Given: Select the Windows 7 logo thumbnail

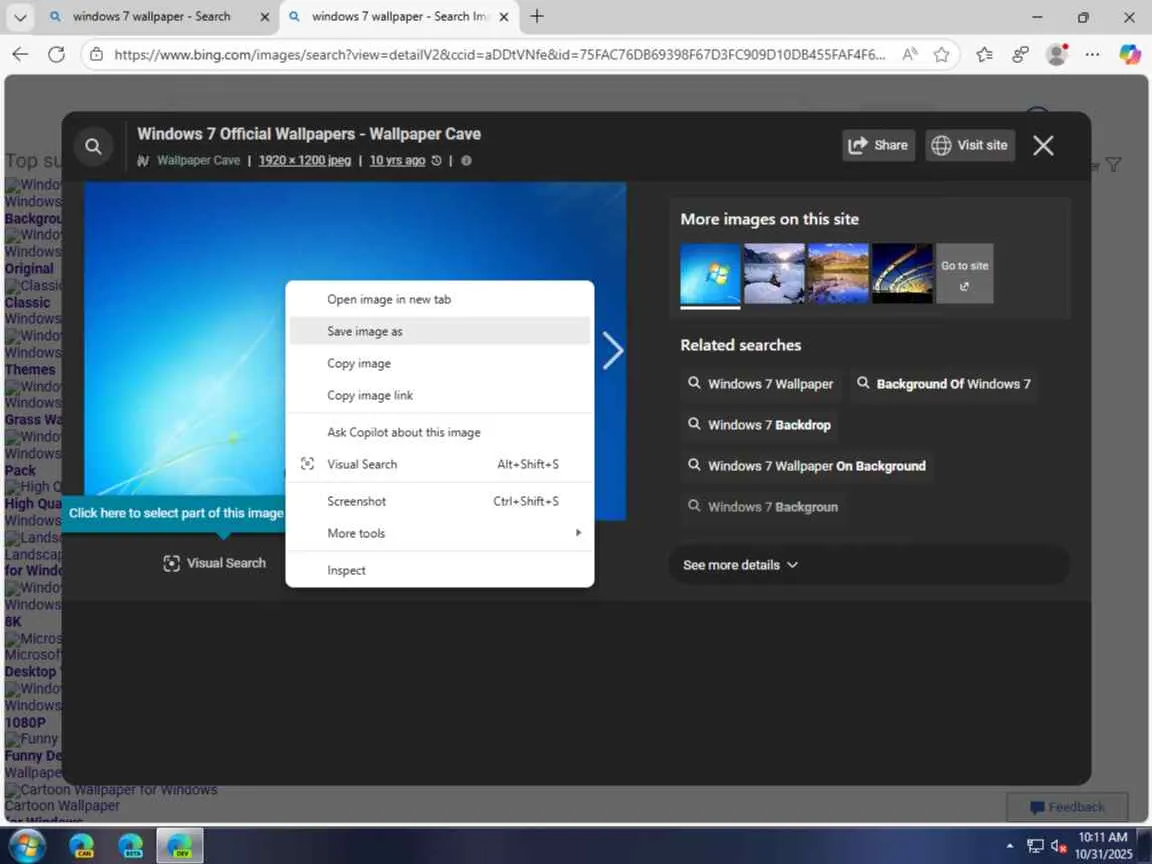Looking at the screenshot, I should click(710, 274).
